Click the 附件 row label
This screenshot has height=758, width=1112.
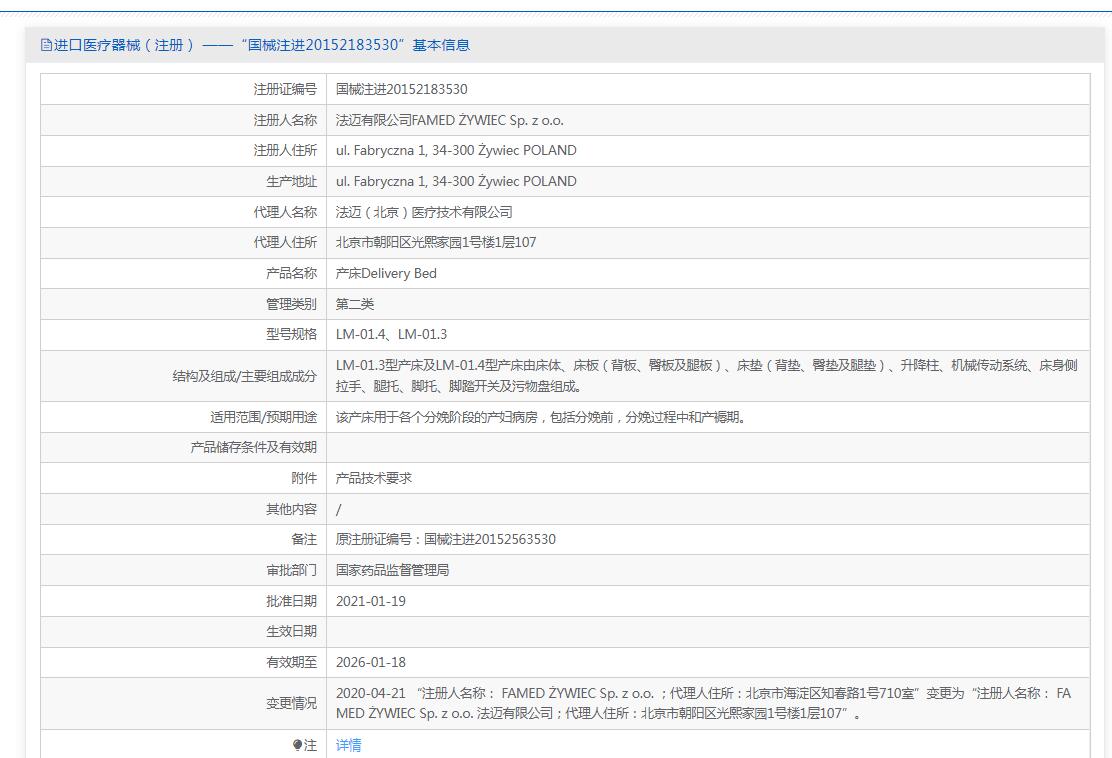coord(304,478)
